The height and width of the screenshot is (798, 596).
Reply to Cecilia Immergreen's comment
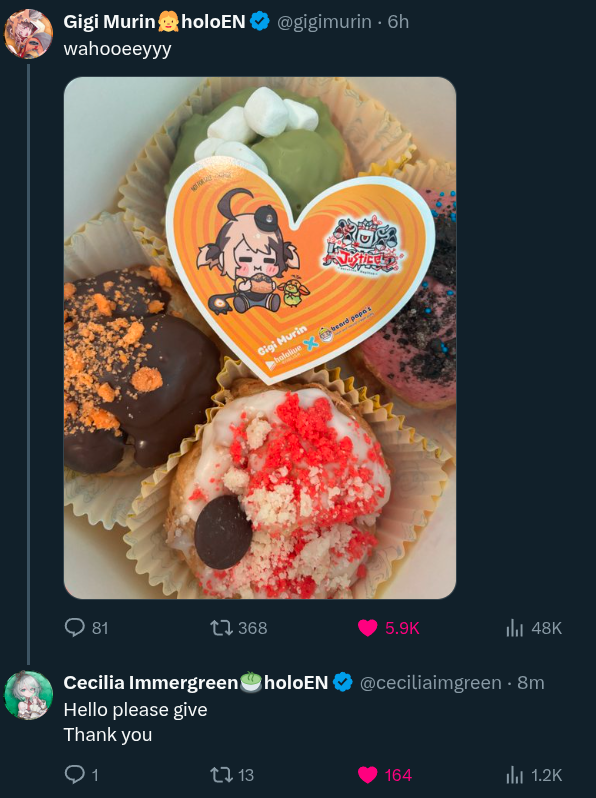pyautogui.click(x=75, y=775)
